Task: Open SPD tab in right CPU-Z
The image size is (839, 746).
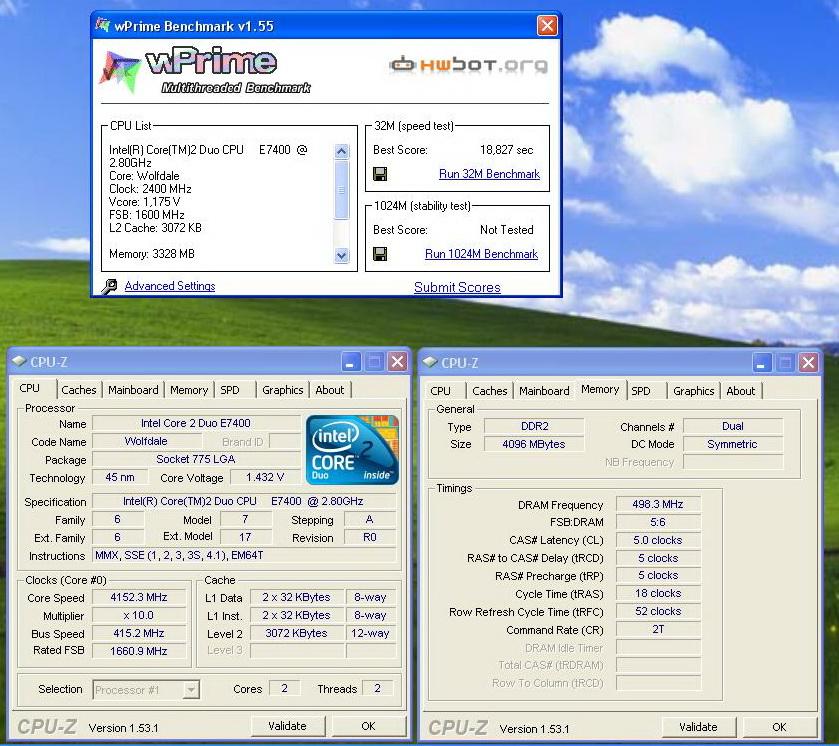Action: coord(641,391)
